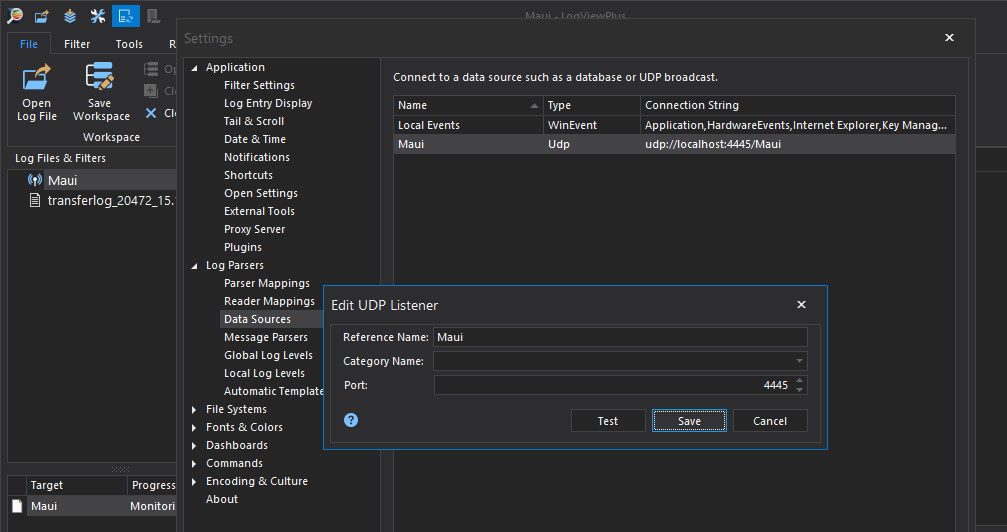Open Proxy Server settings

point(254,229)
